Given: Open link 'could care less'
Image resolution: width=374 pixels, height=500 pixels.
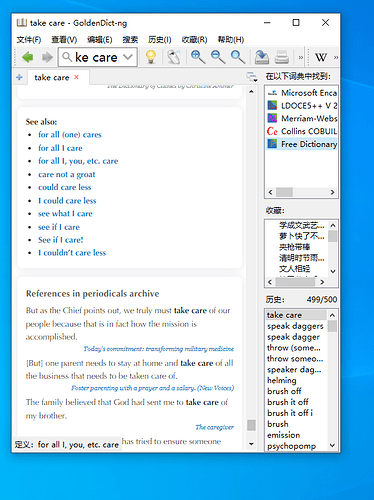Looking at the screenshot, I should coord(64,187).
